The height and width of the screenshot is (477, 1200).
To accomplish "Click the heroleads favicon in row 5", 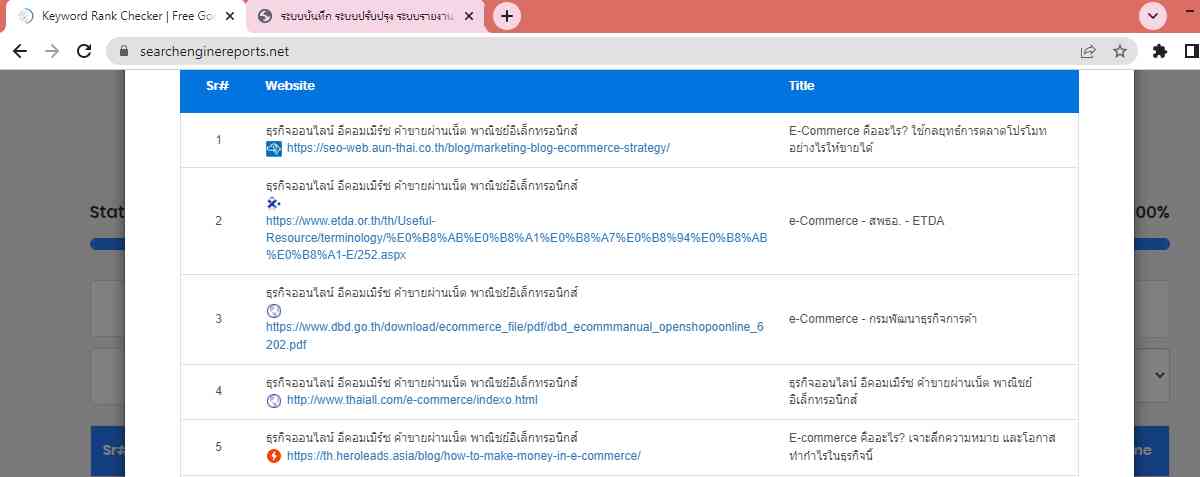I will [x=274, y=456].
